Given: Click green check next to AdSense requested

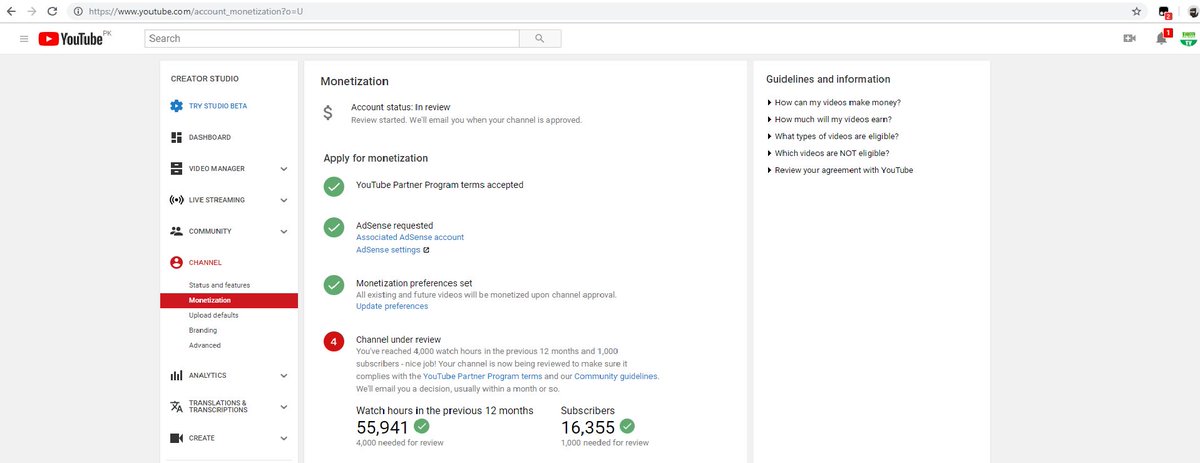Looking at the screenshot, I should pos(334,228).
